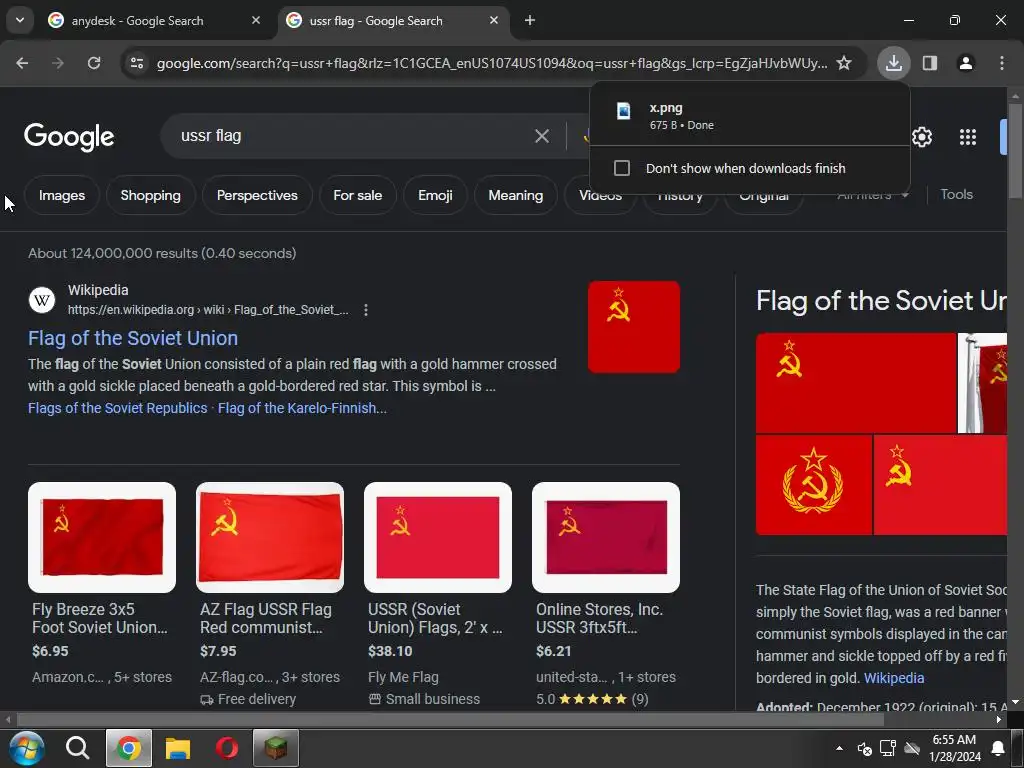Open Fly Breeze 3x5 Foot product image
This screenshot has height=768, width=1024.
click(x=102, y=537)
